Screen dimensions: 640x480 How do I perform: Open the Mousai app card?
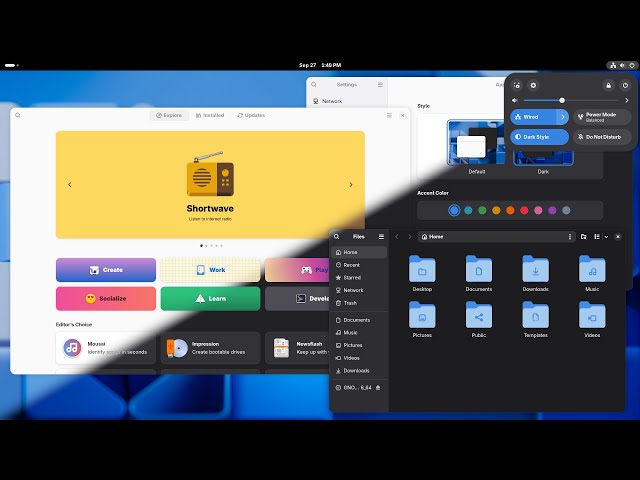tap(106, 348)
